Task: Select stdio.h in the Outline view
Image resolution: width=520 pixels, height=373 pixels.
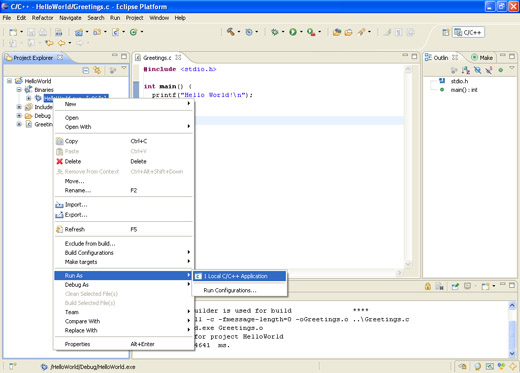Action: 459,81
